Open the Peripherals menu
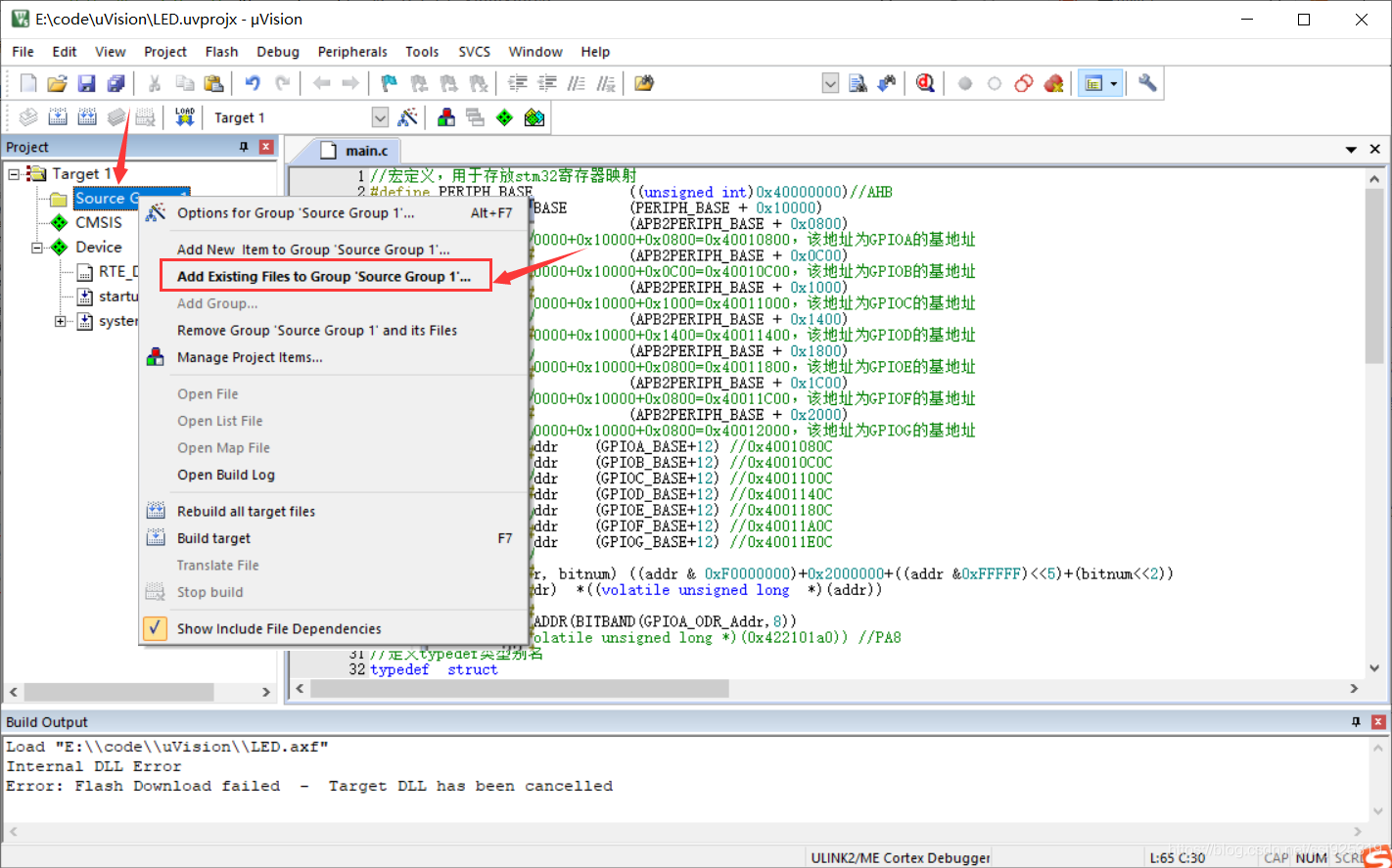The height and width of the screenshot is (868, 1392). point(352,52)
